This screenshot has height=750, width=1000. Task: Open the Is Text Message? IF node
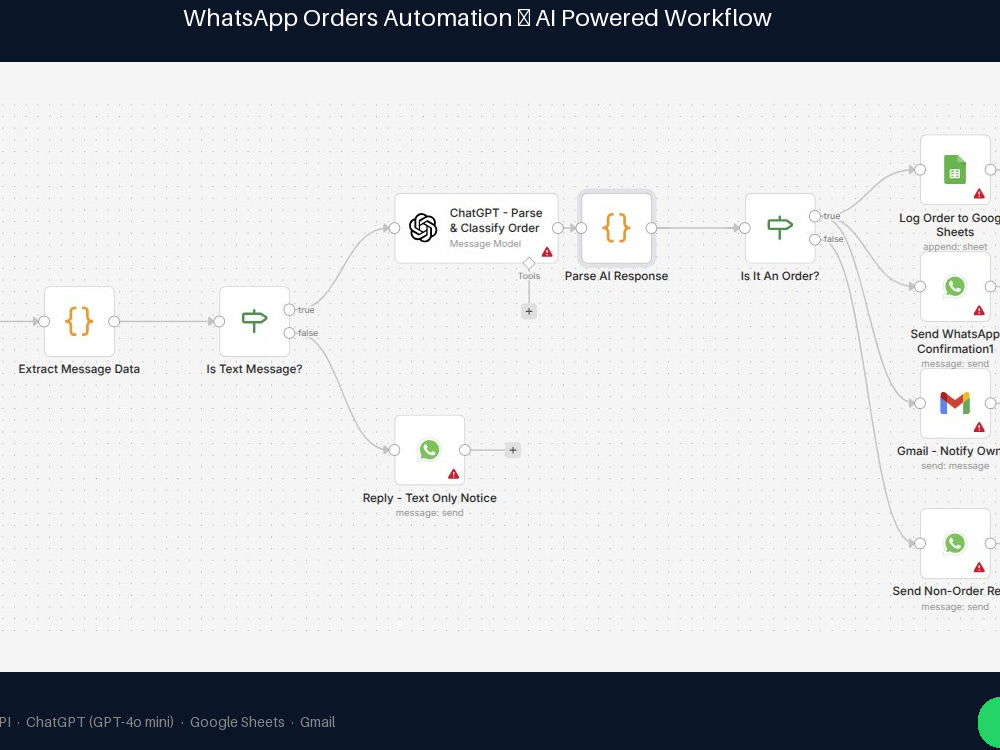pyautogui.click(x=254, y=321)
